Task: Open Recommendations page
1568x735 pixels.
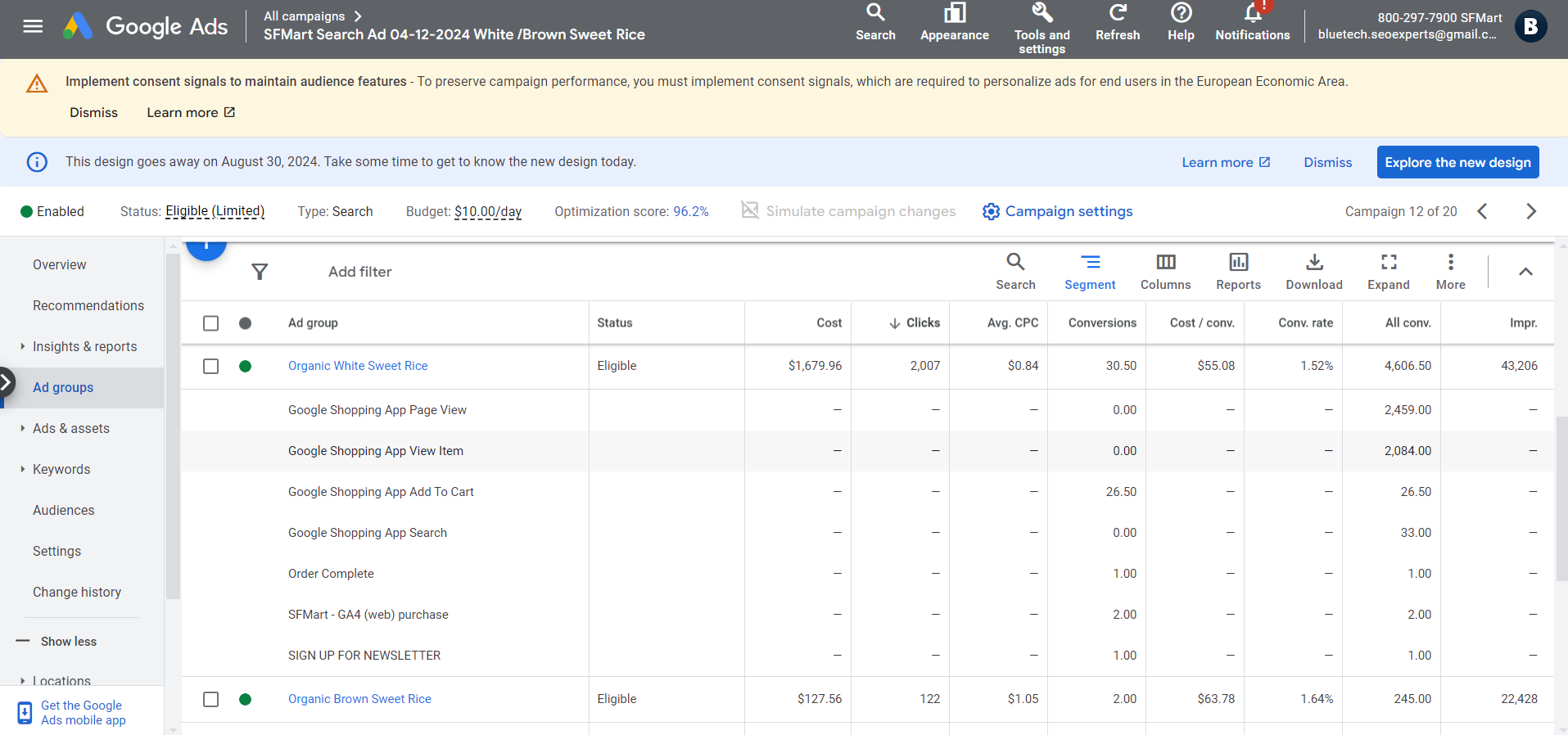Action: 88,305
